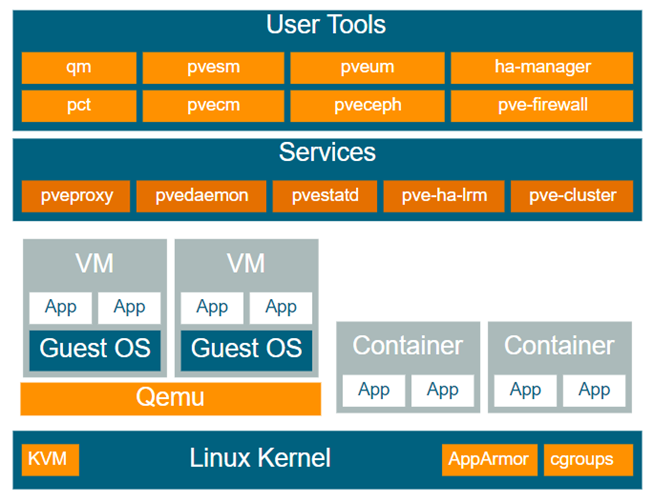Select the pvestatd service box
The height and width of the screenshot is (502, 653).
coord(325,196)
